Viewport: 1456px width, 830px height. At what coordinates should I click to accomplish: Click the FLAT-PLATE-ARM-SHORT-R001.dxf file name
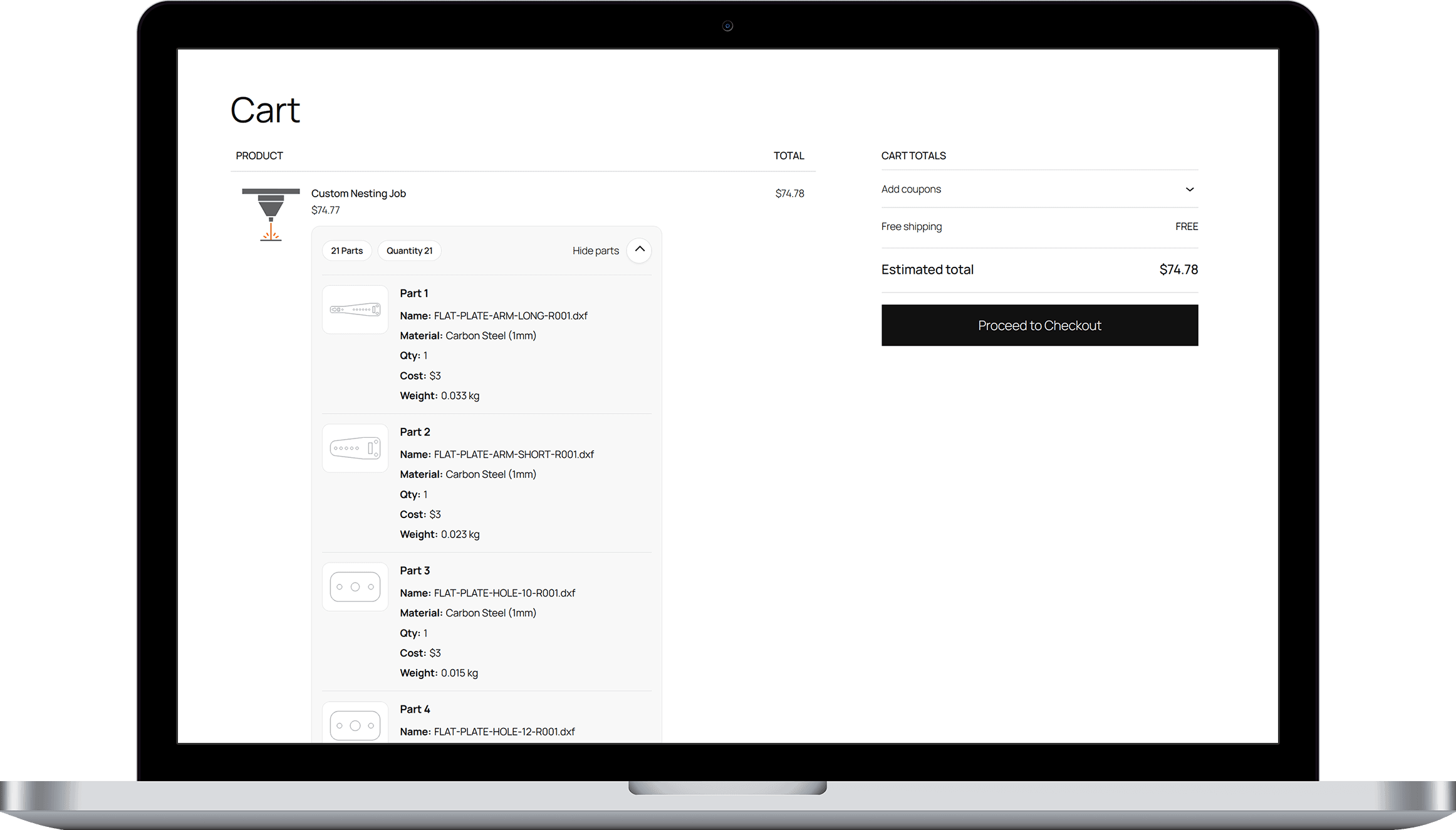point(514,454)
